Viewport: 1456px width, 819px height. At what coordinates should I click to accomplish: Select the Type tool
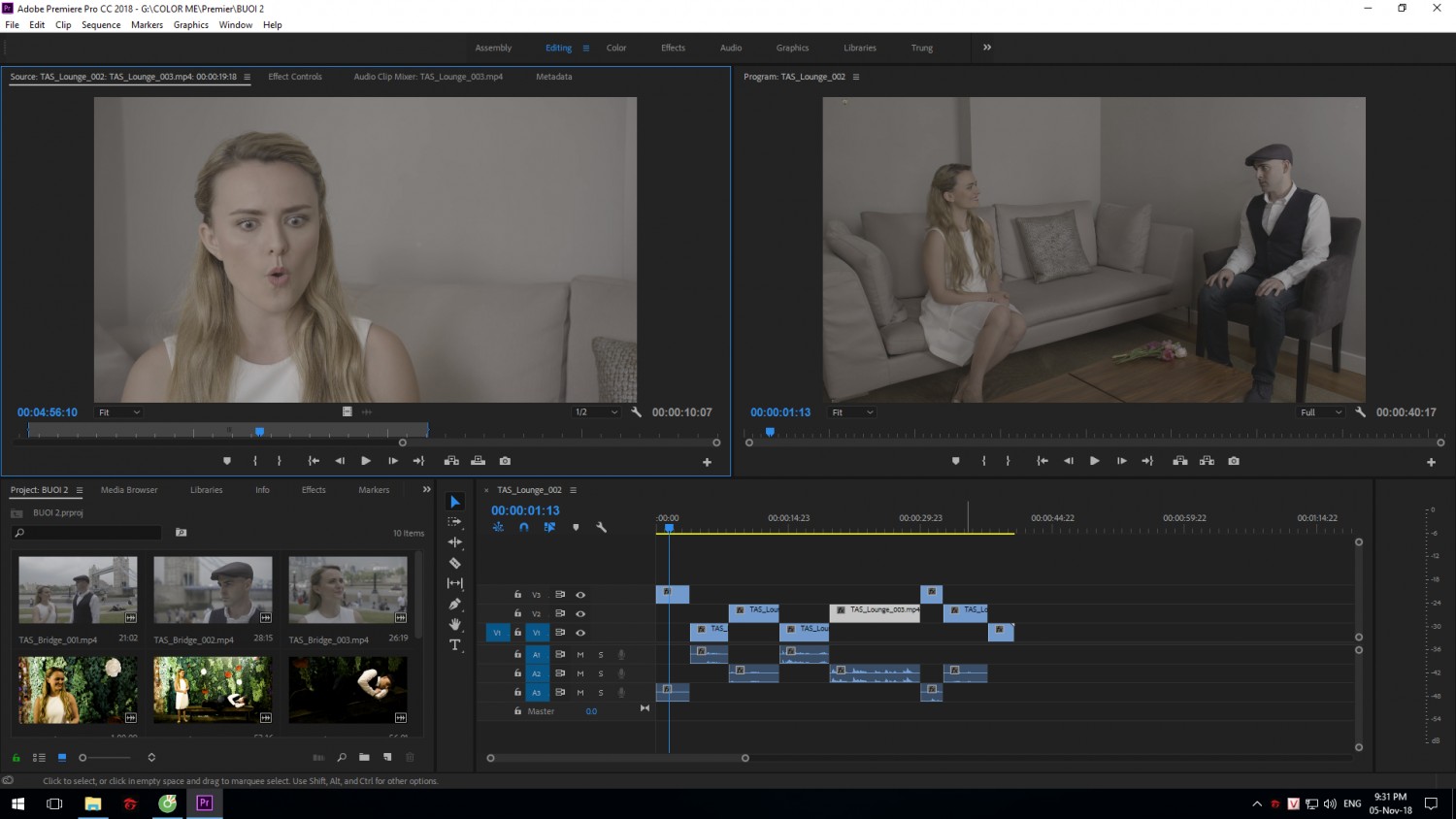tap(455, 644)
